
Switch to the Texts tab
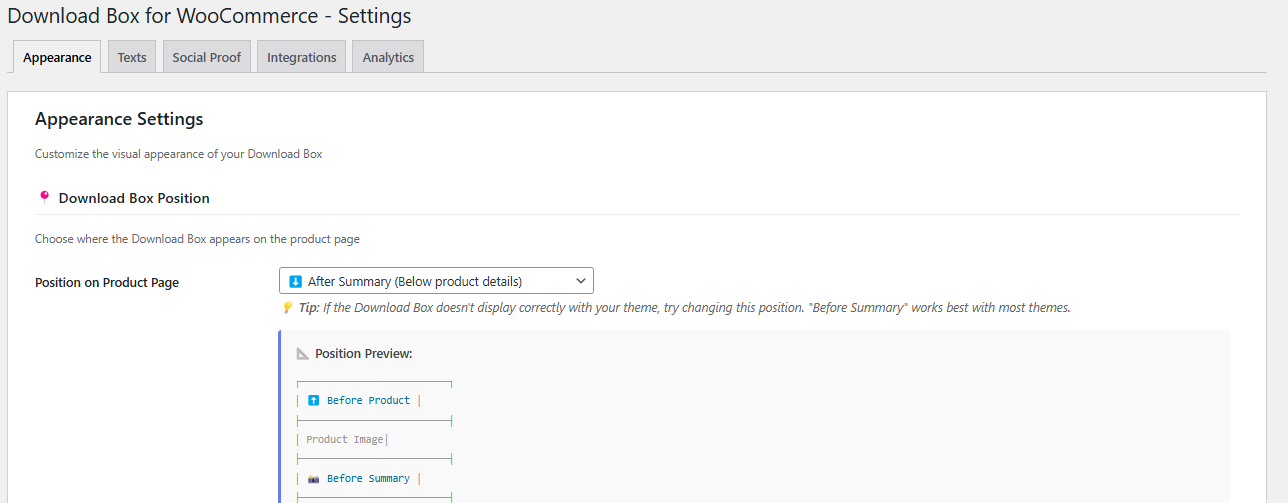pyautogui.click(x=132, y=57)
